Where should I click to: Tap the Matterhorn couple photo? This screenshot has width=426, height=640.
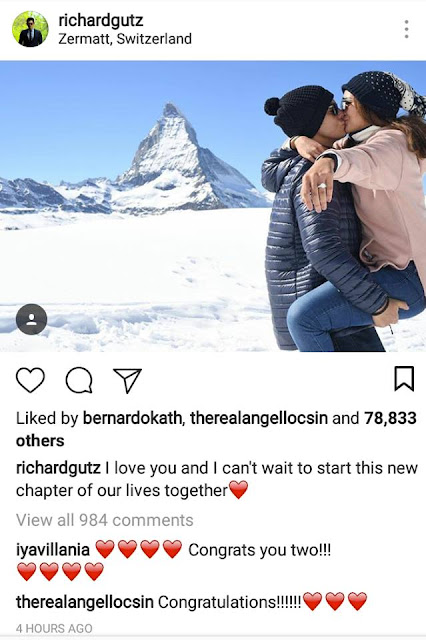[x=213, y=206]
